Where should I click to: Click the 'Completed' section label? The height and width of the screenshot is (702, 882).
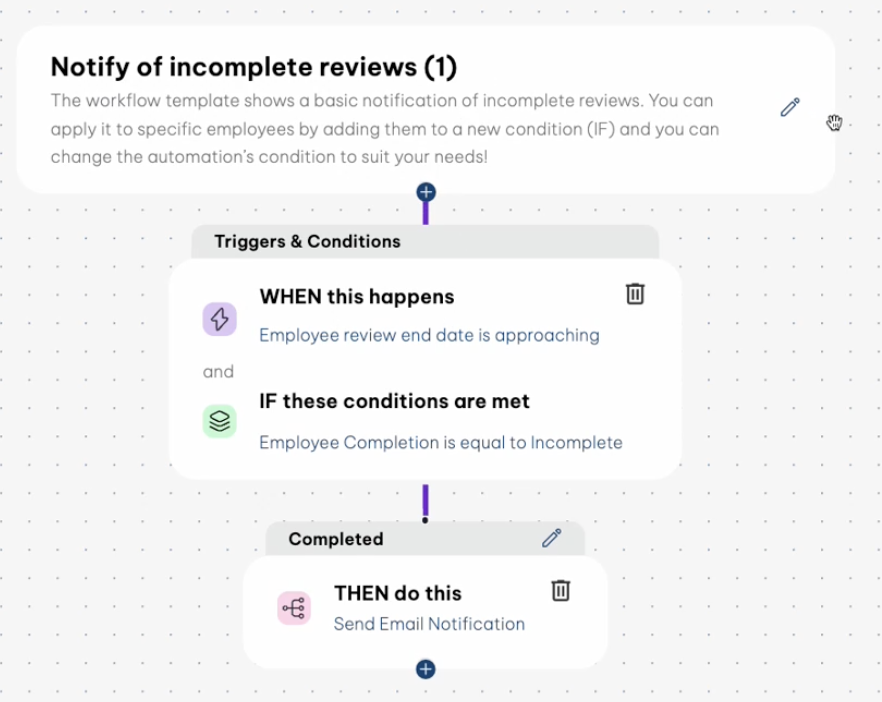[x=335, y=539]
